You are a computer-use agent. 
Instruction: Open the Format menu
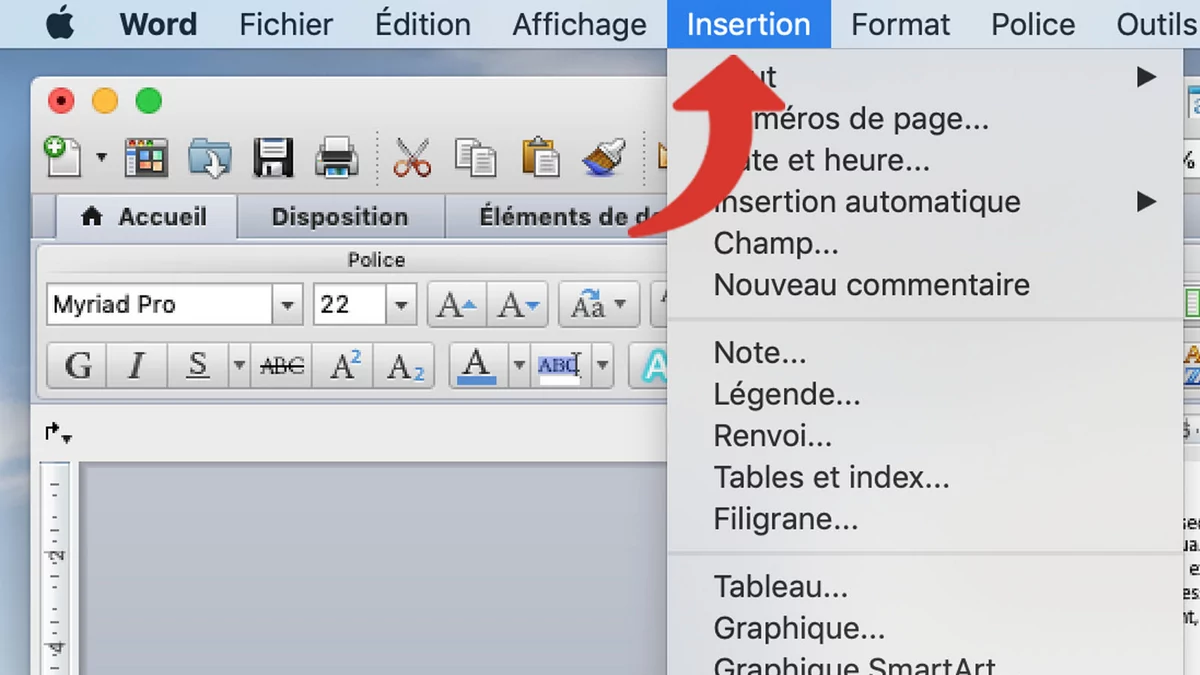[x=900, y=24]
